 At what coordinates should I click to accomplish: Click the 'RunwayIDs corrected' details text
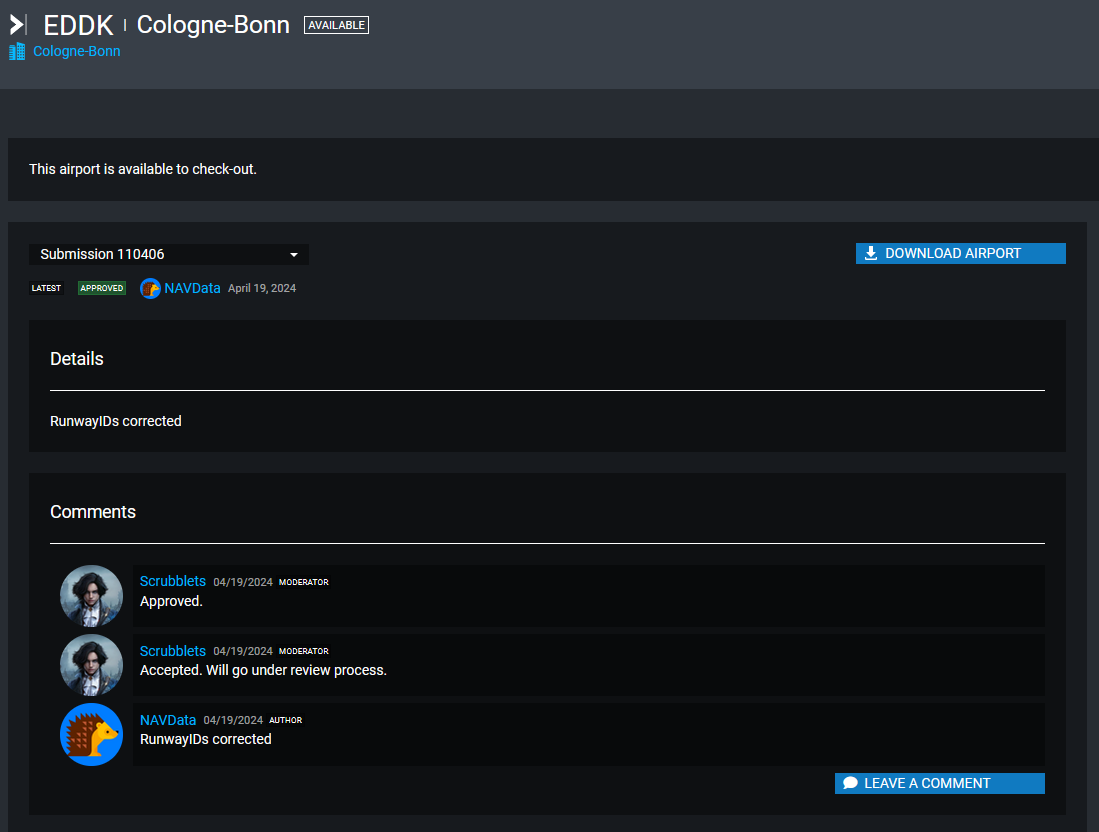(x=116, y=421)
